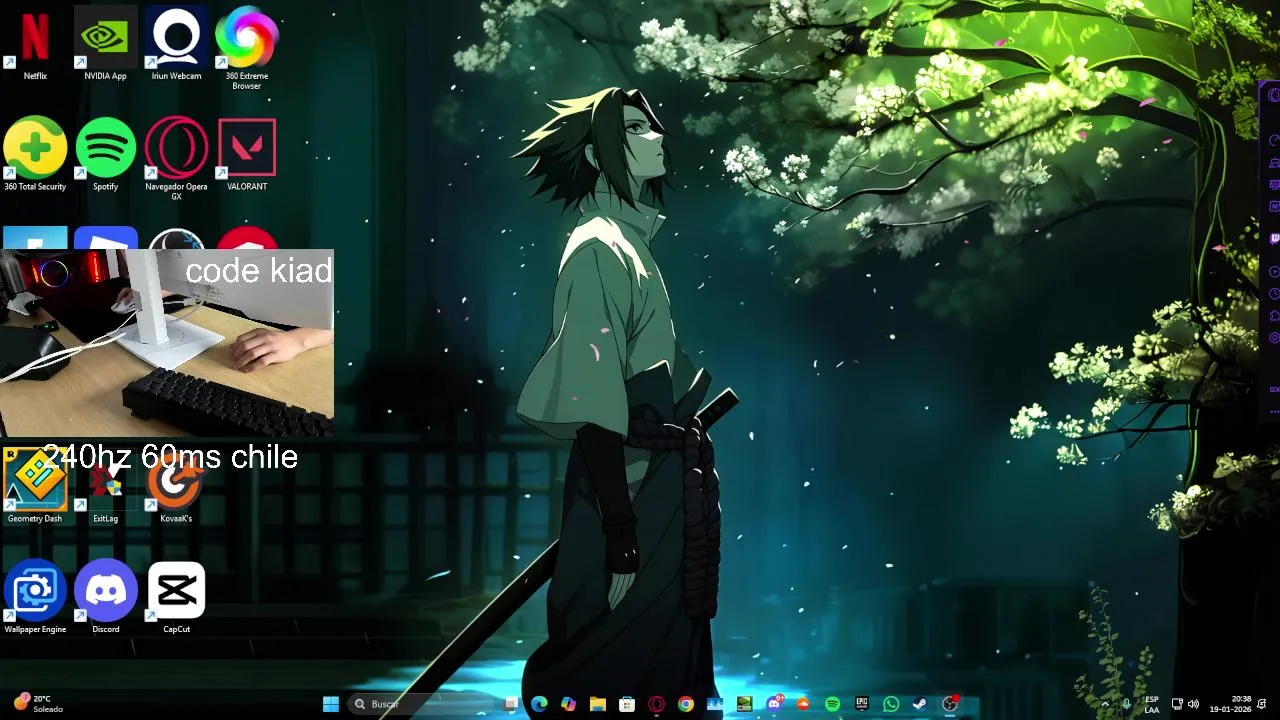Launch Google Chrome from the taskbar

point(686,704)
